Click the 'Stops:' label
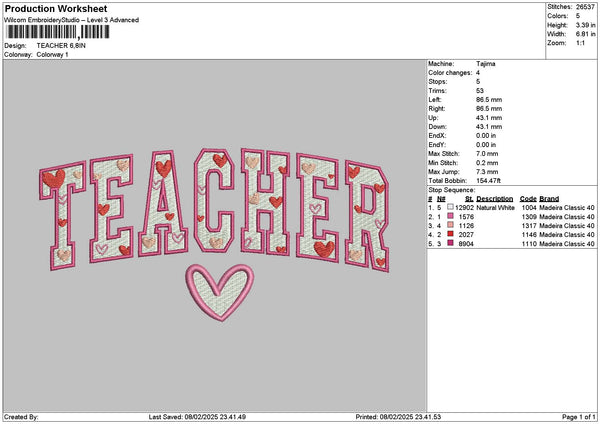Image resolution: width=600 pixels, height=424 pixels. tap(437, 82)
